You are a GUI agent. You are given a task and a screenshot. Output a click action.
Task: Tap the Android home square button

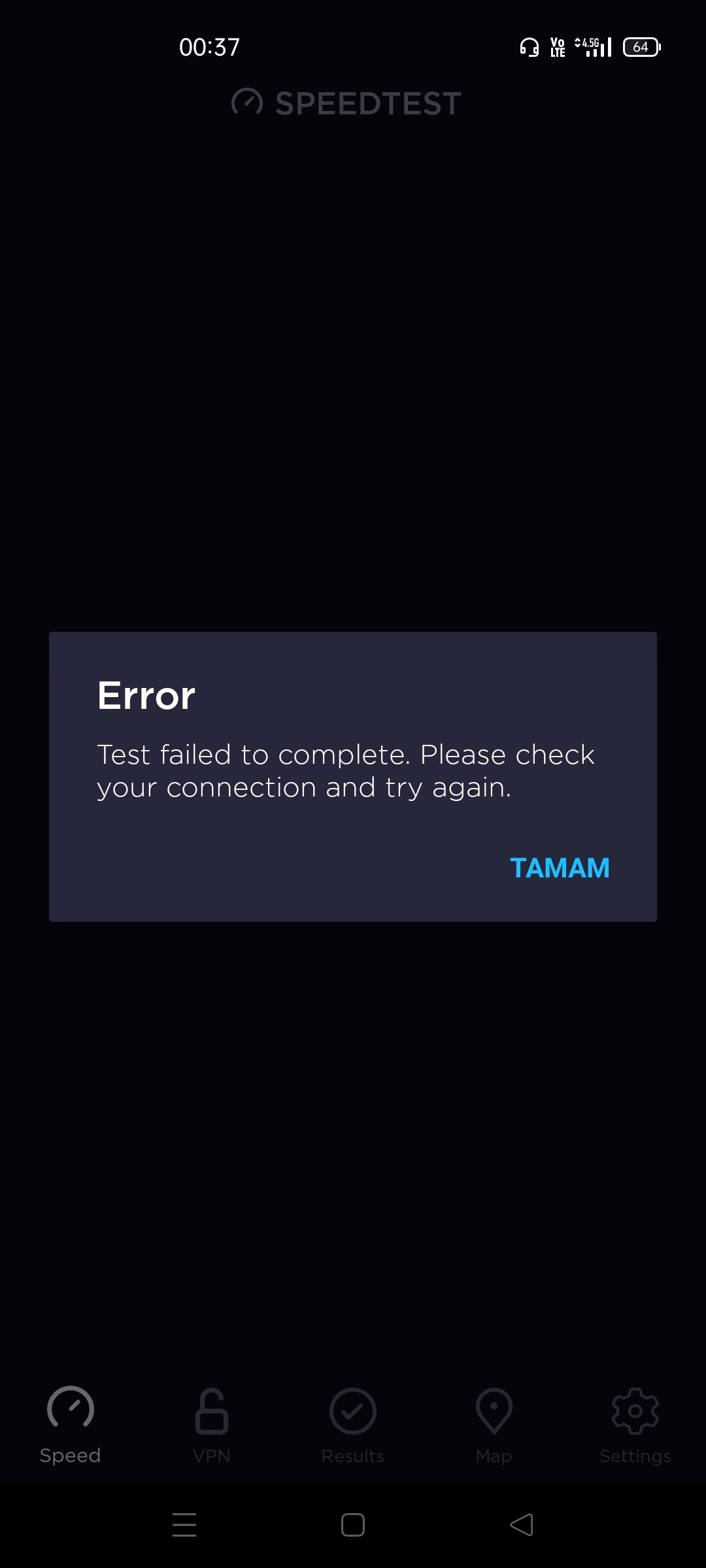coord(353,1525)
